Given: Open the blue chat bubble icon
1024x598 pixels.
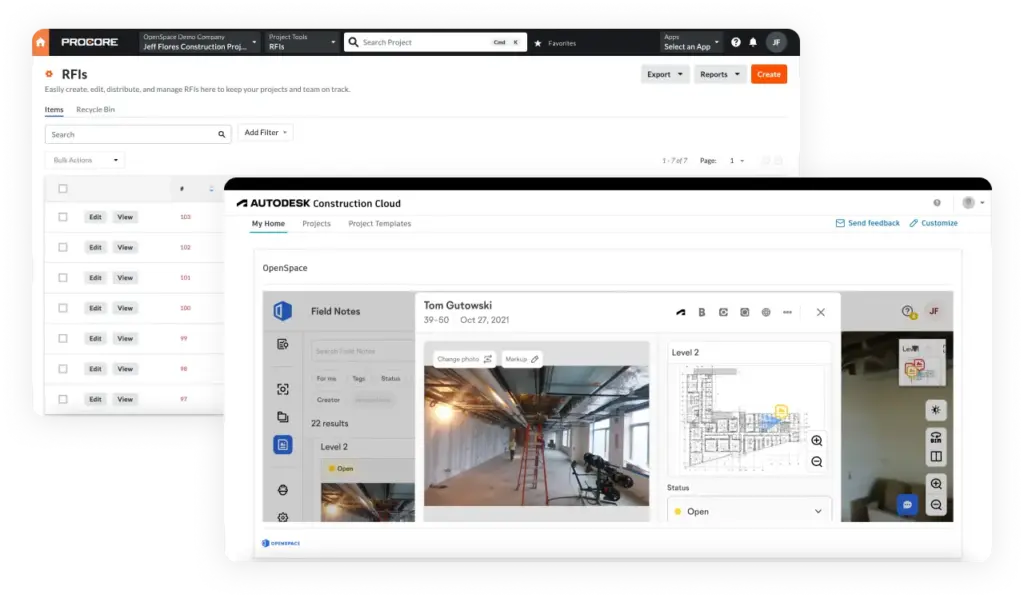Looking at the screenshot, I should click(907, 505).
